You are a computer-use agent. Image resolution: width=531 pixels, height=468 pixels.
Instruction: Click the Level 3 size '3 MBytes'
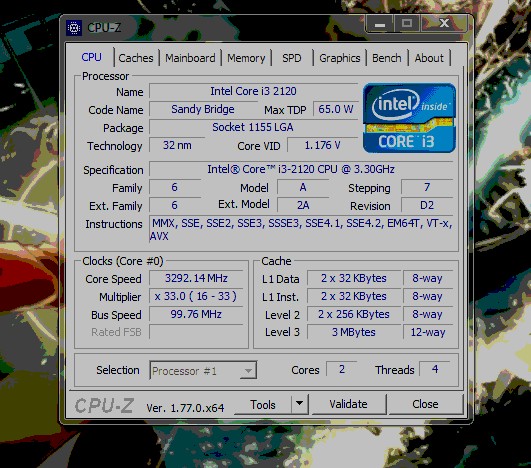[x=354, y=332]
